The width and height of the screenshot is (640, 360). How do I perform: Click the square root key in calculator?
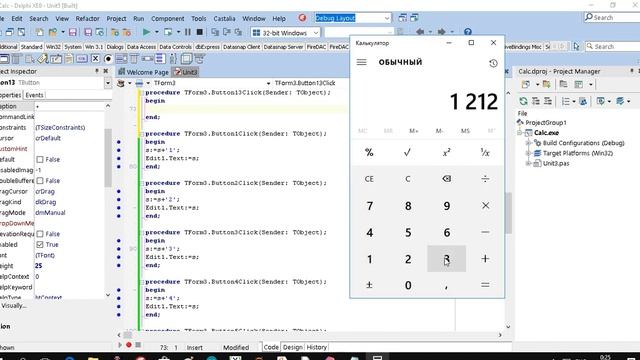coord(407,152)
